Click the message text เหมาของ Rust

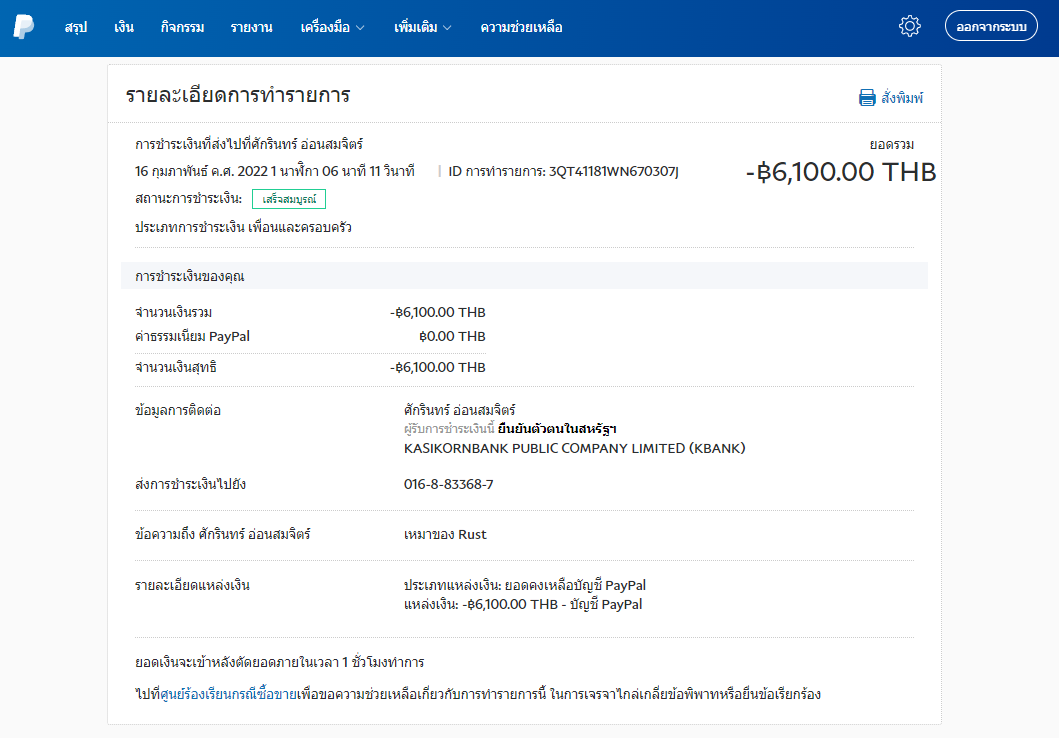click(445, 535)
